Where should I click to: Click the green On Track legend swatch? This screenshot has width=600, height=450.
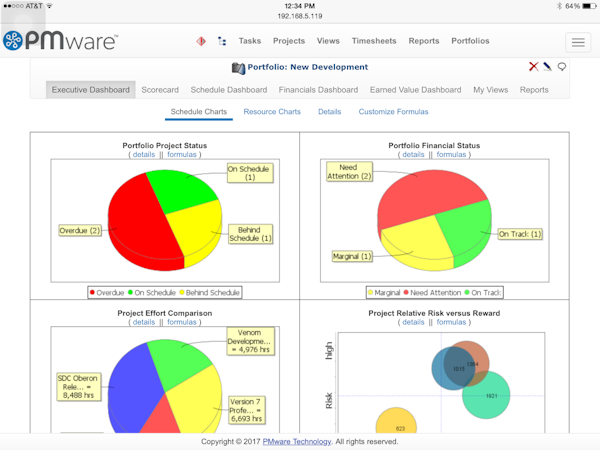point(467,292)
